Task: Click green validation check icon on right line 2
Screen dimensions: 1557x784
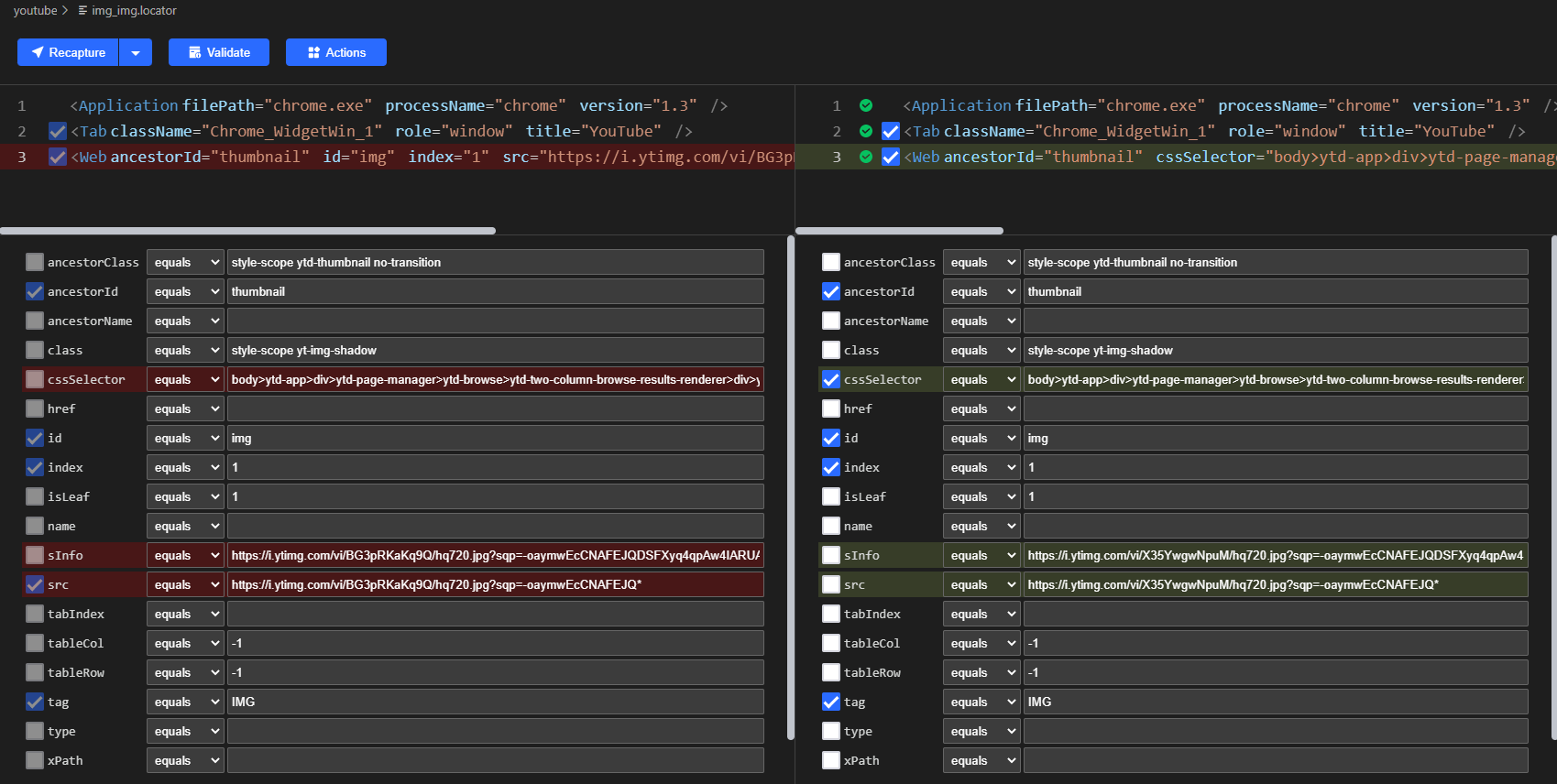Action: (866, 131)
